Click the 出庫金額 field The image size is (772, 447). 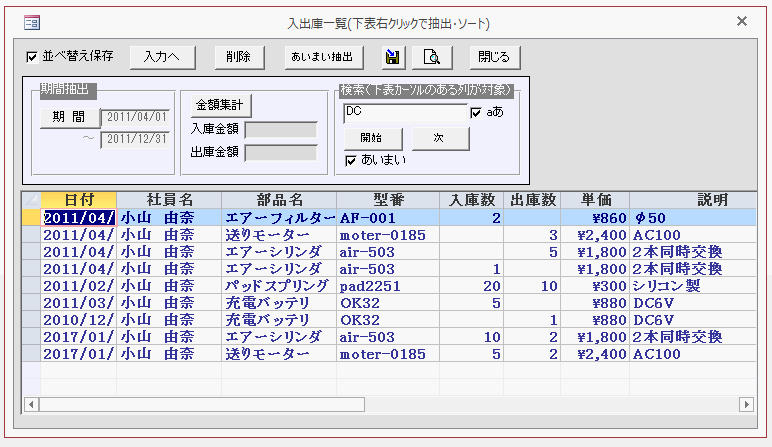tap(281, 153)
